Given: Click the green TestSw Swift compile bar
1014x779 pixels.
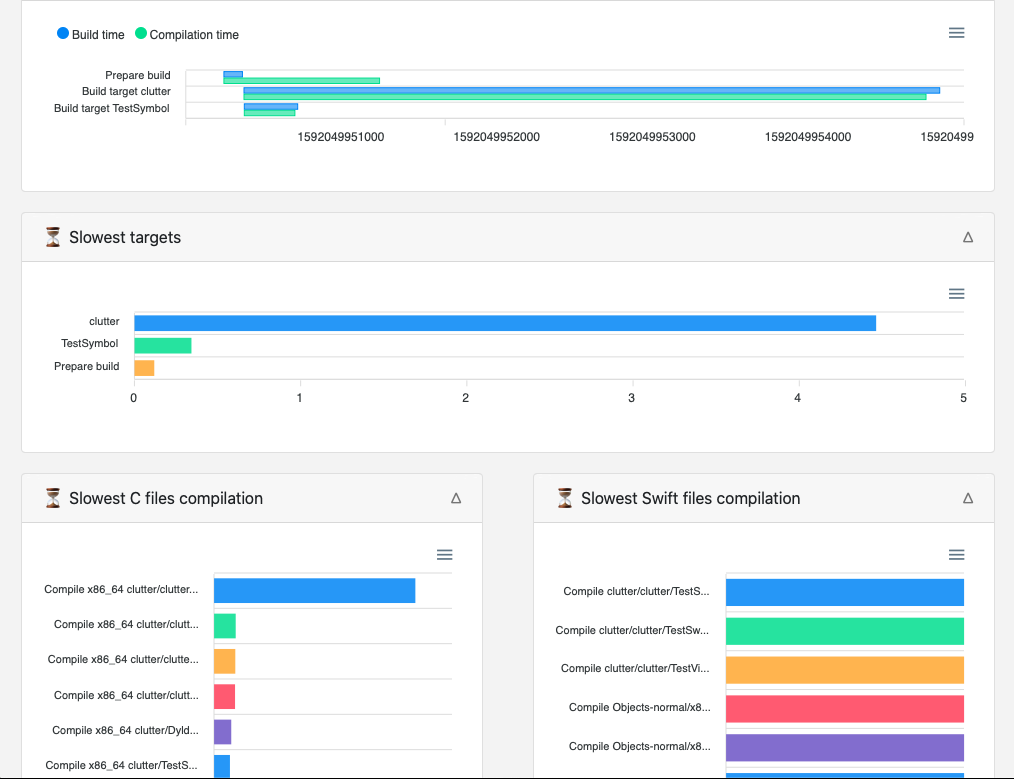Looking at the screenshot, I should tap(845, 632).
